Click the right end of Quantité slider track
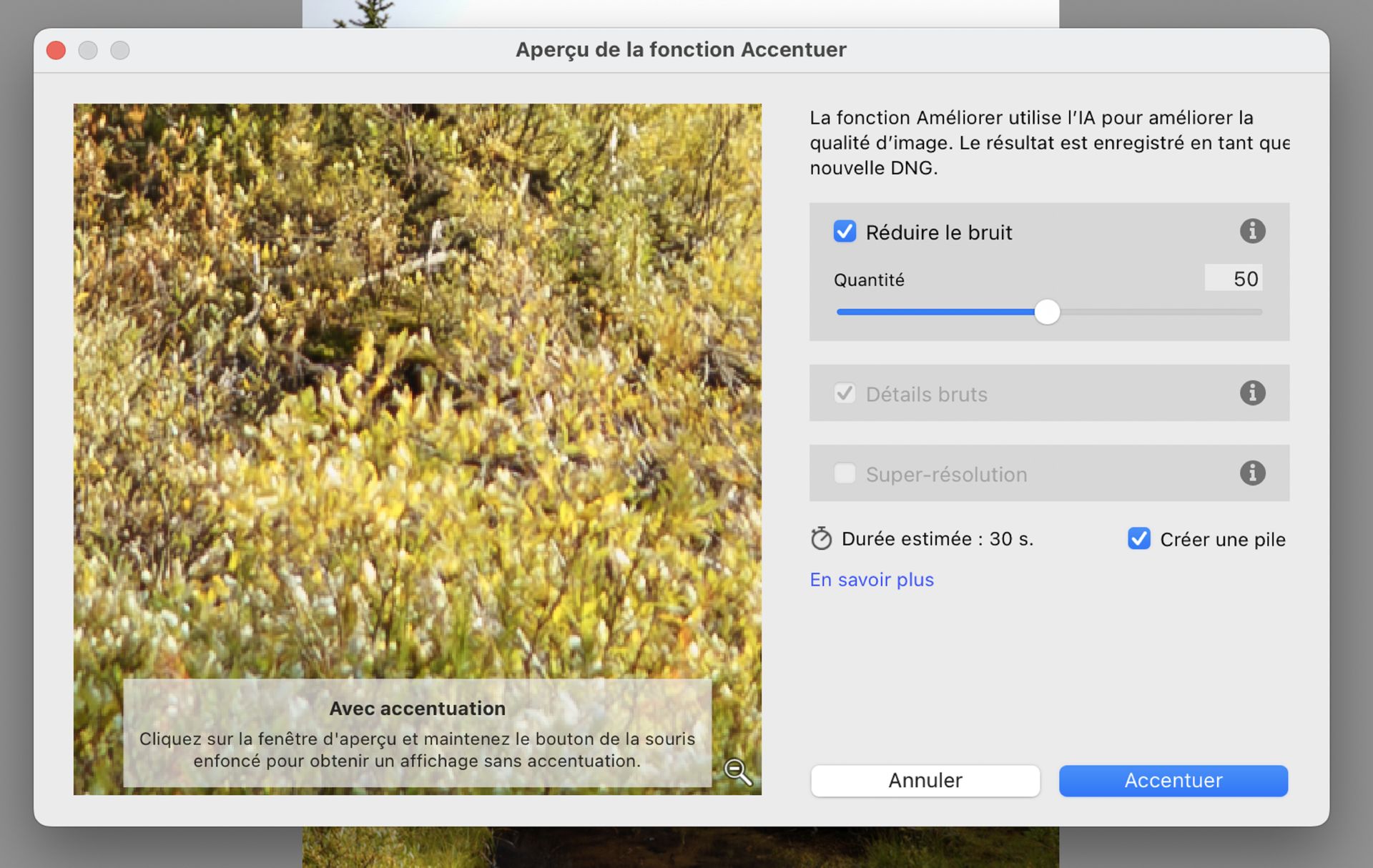Image resolution: width=1373 pixels, height=868 pixels. 1257,312
